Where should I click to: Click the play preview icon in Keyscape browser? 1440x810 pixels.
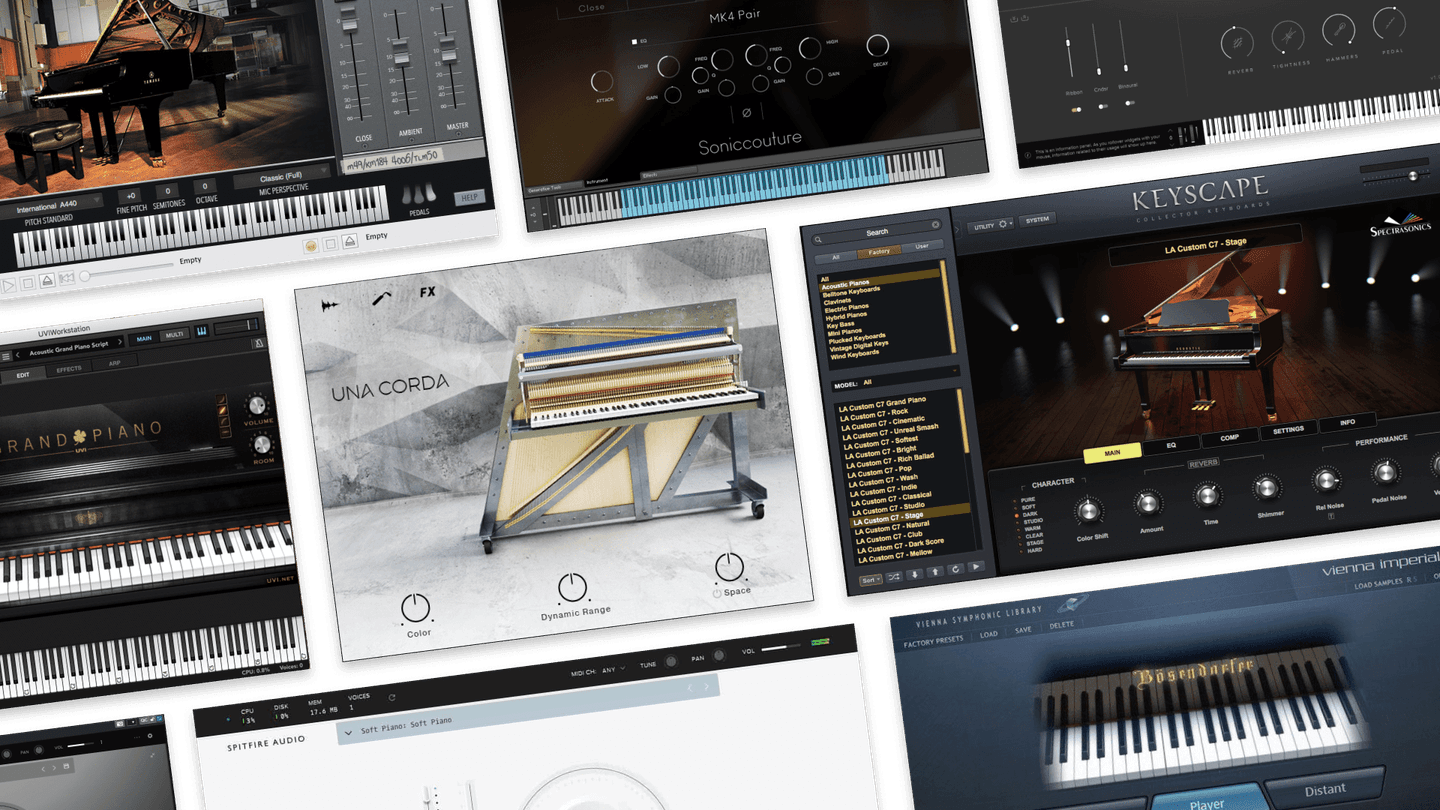point(976,567)
